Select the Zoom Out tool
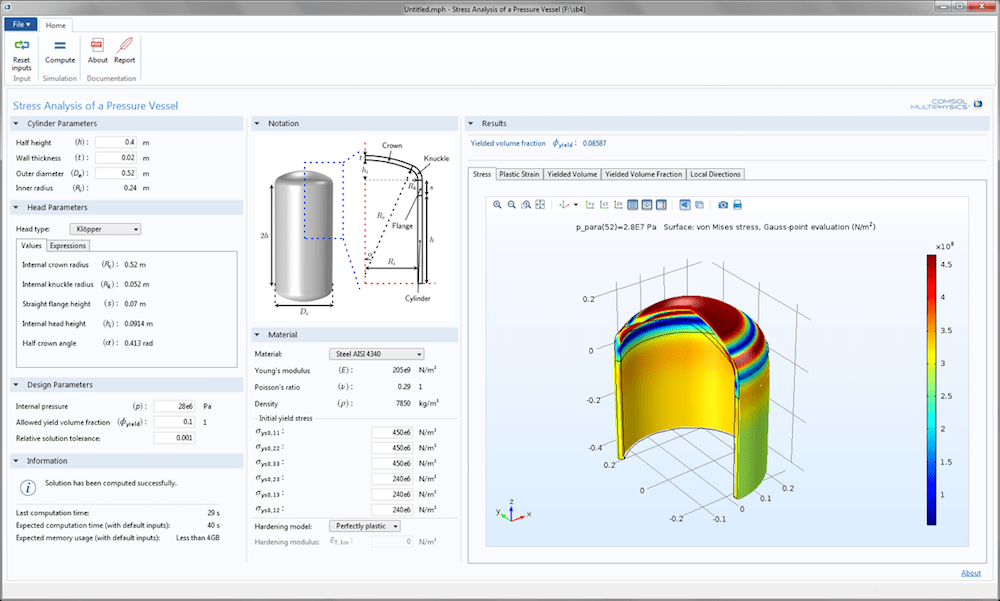 tap(510, 205)
